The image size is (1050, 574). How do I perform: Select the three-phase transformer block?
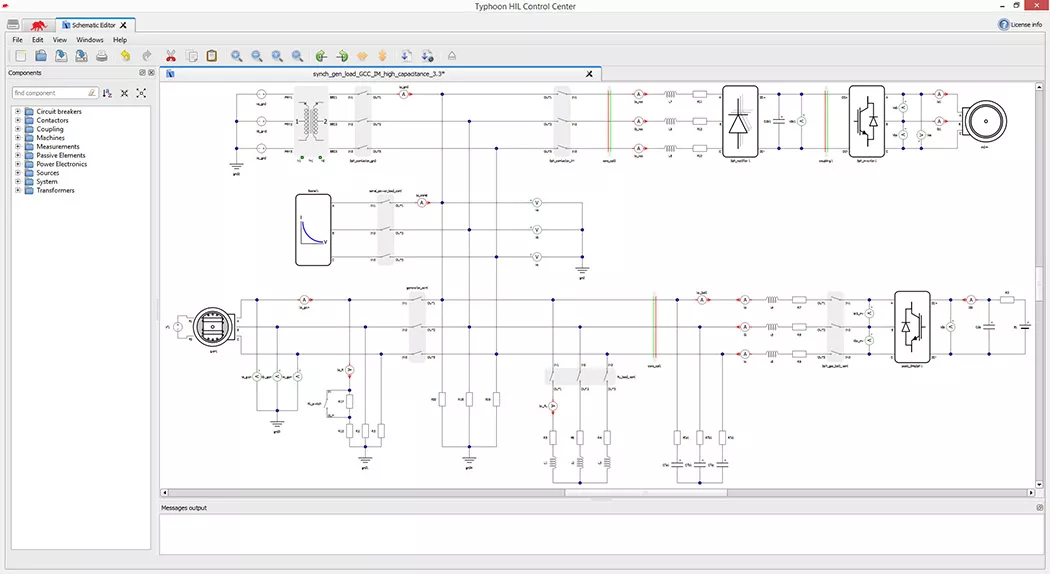[x=311, y=122]
